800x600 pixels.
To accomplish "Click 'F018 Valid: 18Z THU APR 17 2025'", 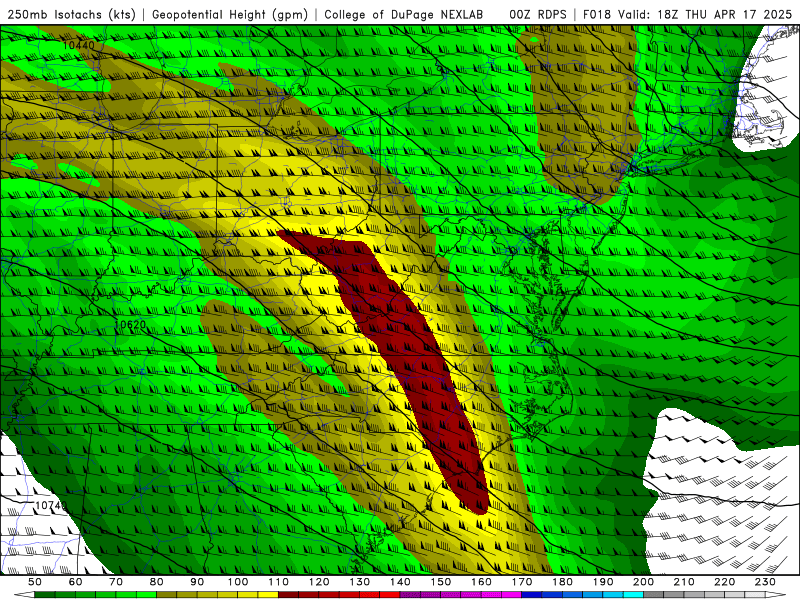I will click(x=687, y=14).
